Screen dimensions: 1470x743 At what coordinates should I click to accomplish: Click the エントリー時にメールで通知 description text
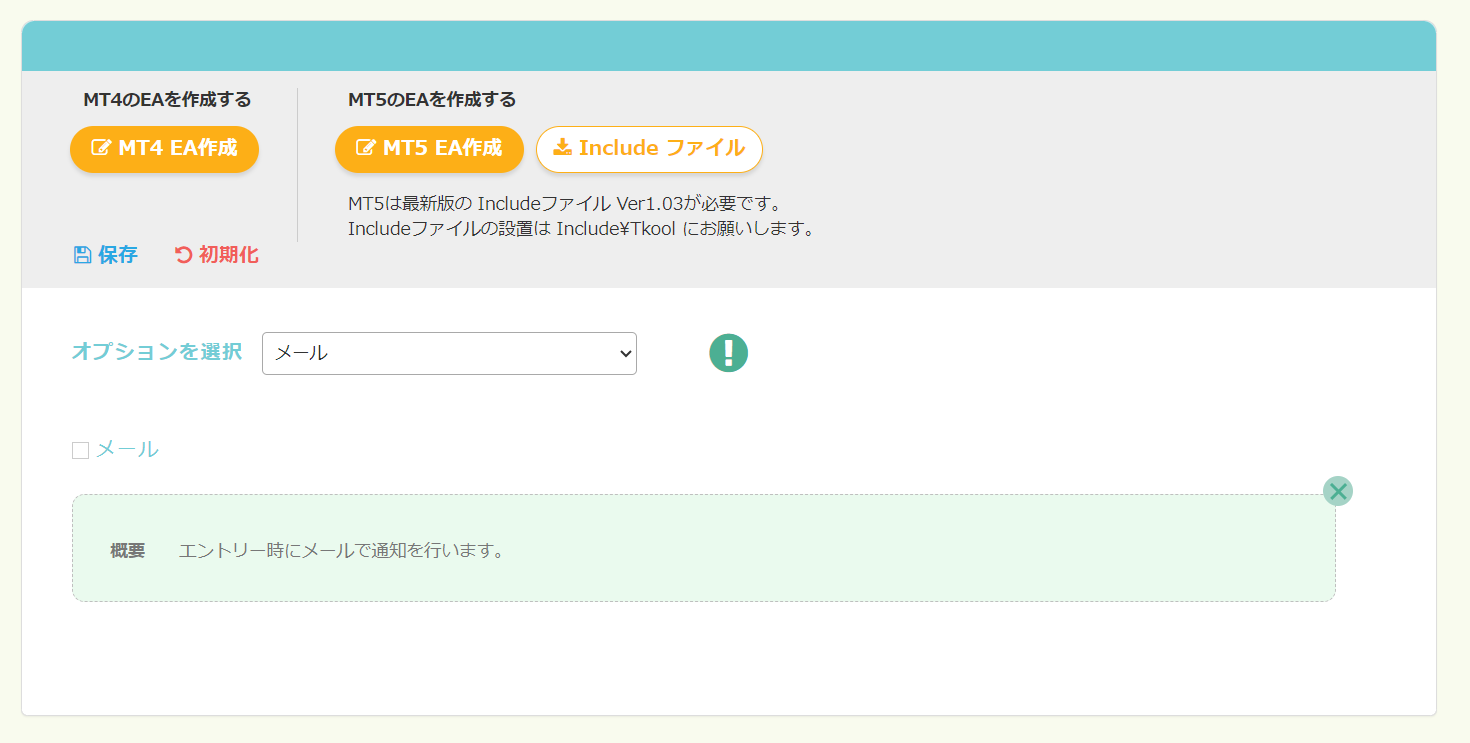click(341, 551)
